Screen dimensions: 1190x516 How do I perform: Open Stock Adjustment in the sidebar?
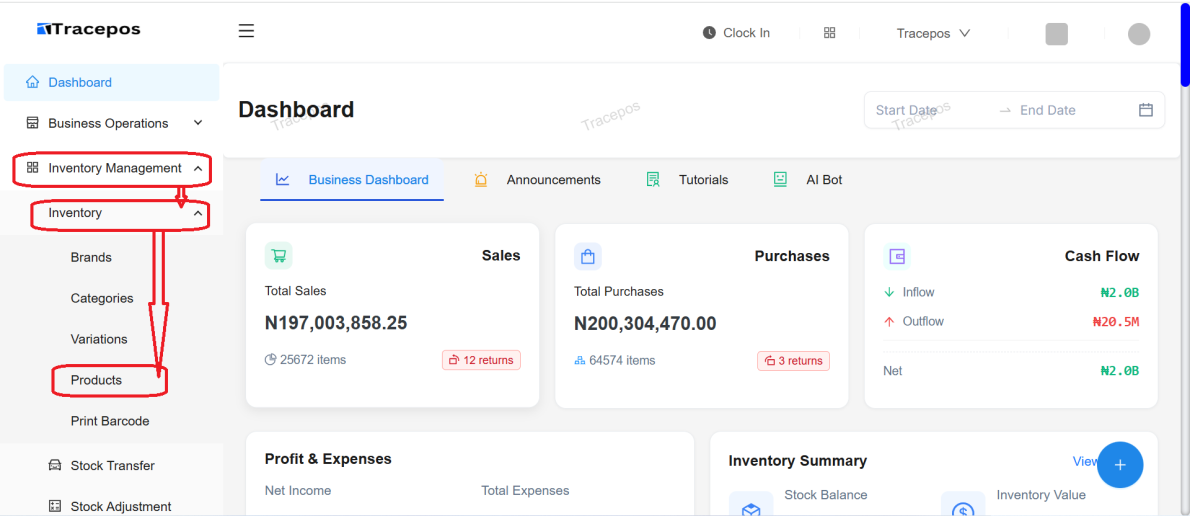pyautogui.click(x=121, y=506)
